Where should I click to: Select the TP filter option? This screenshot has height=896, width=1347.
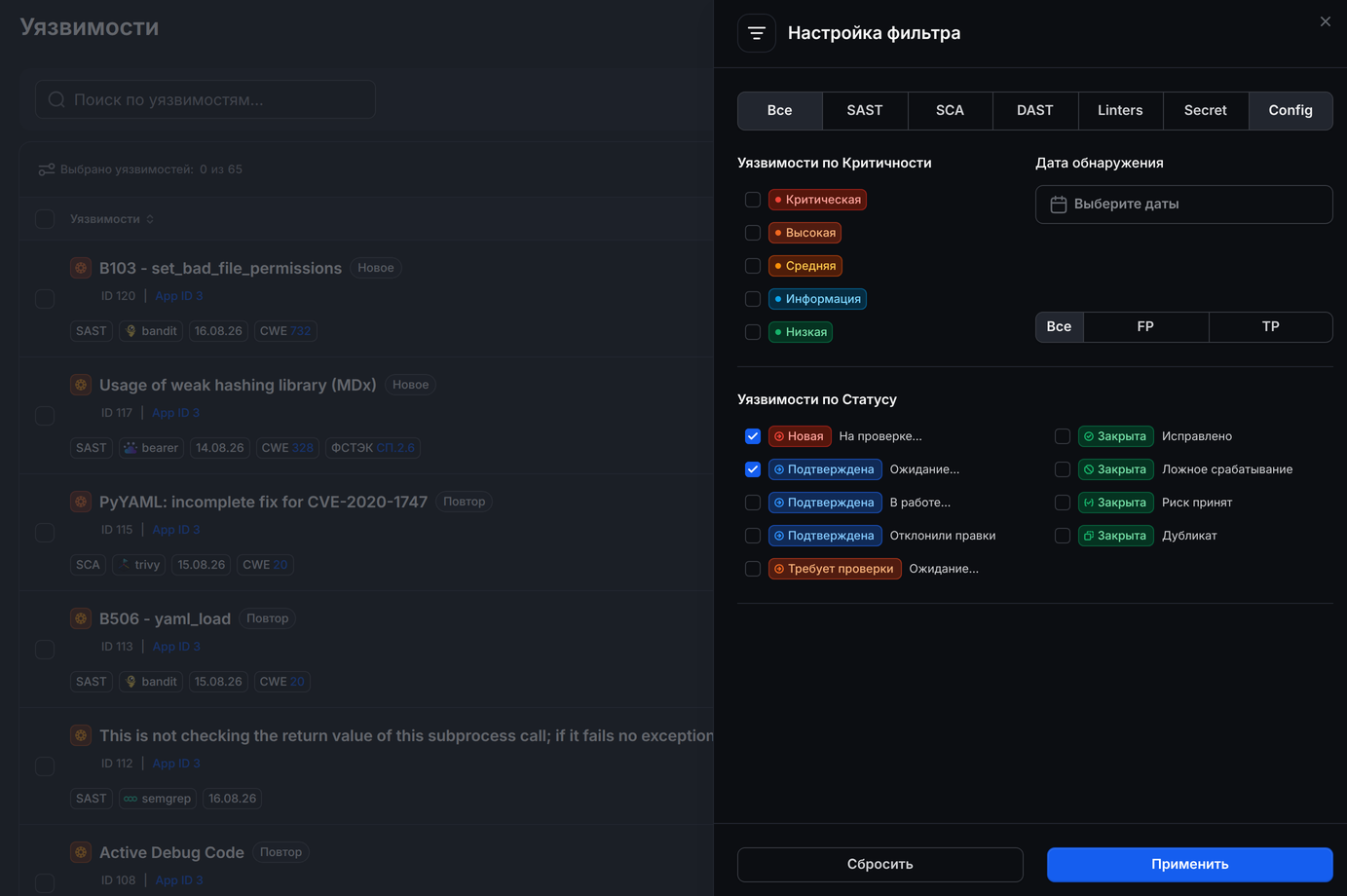(x=1271, y=327)
